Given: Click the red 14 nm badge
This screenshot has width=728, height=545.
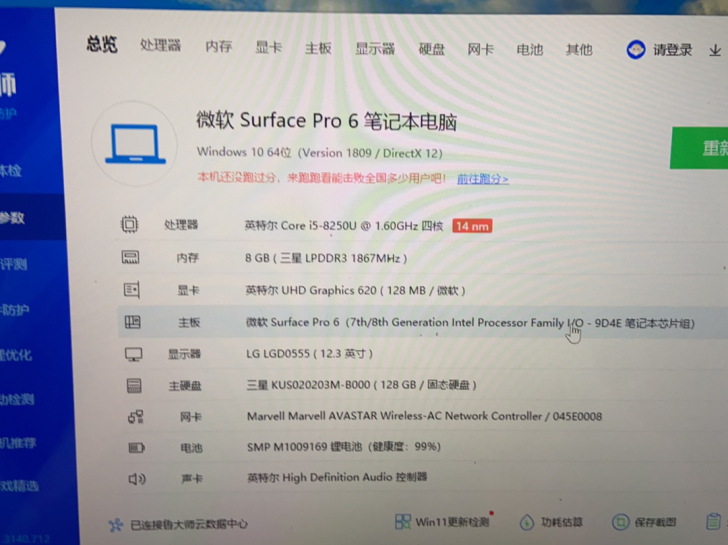Looking at the screenshot, I should pyautogui.click(x=472, y=226).
